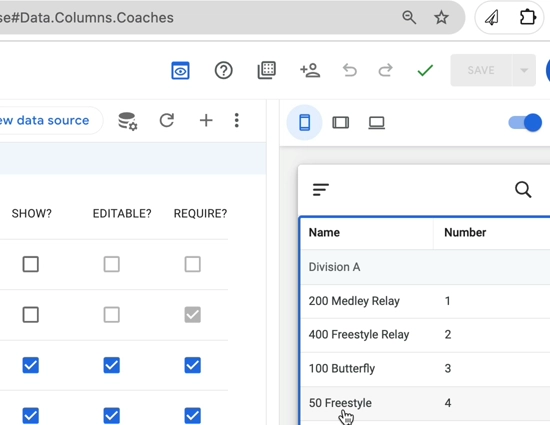
Task: Redo the last change
Action: [385, 70]
